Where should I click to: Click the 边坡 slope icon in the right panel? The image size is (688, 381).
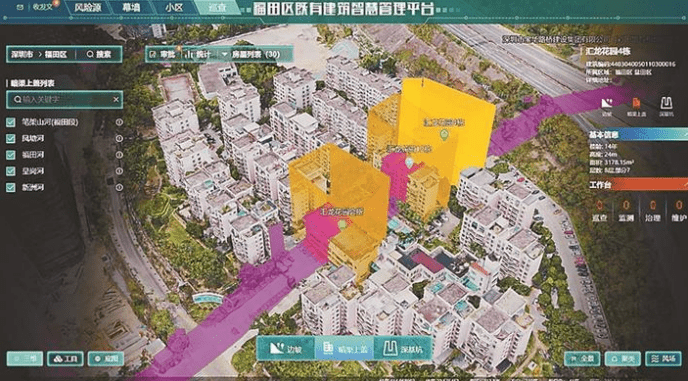coord(607,104)
